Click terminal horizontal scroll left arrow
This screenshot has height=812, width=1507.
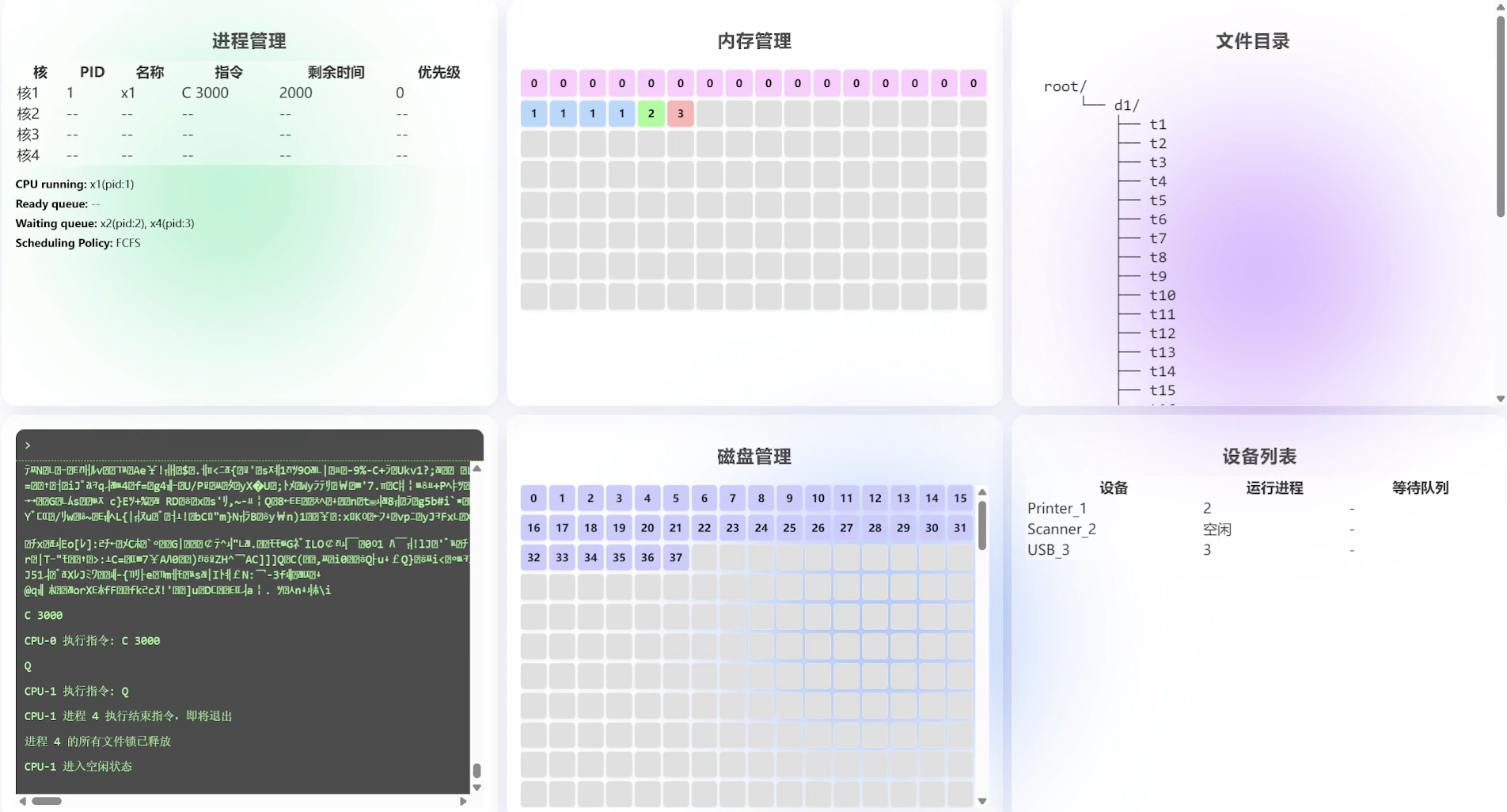coord(22,801)
